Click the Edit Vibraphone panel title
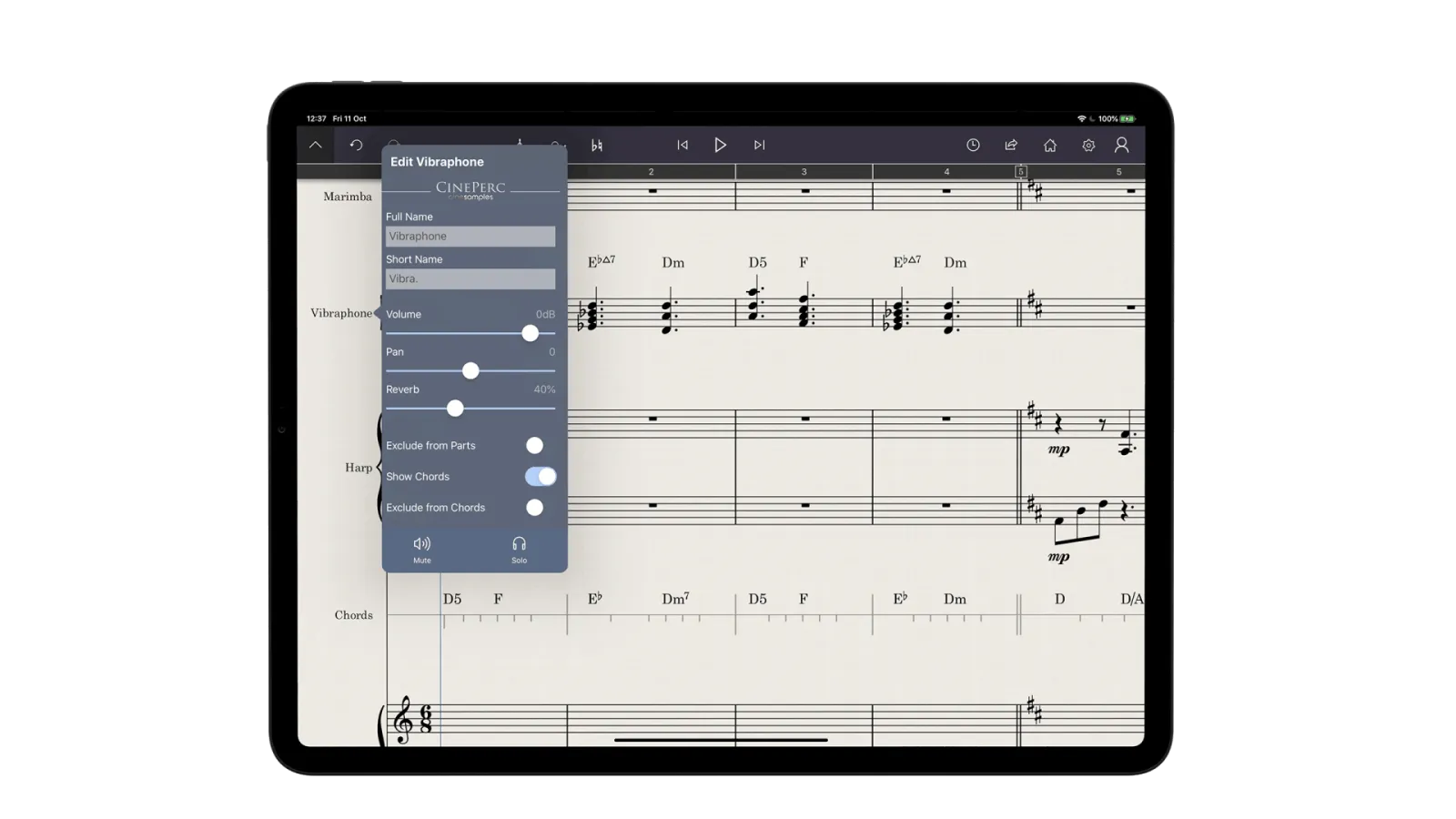 pos(437,162)
